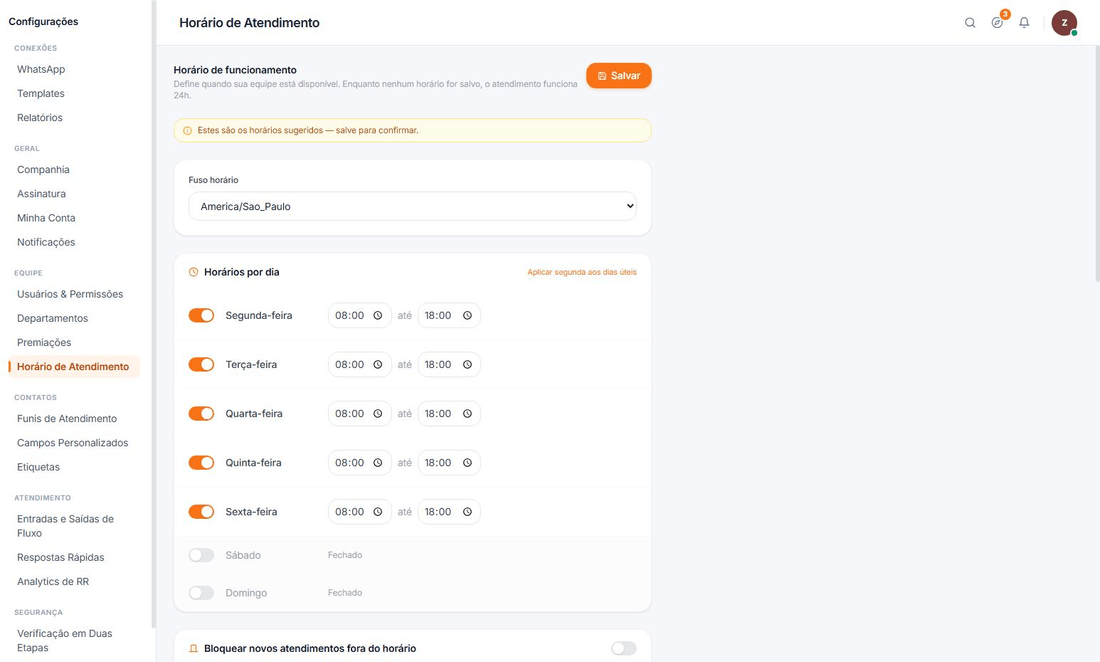Open the Fuso horário America/Sao_Paulo dropdown
This screenshot has width=1100, height=662.
[x=412, y=206]
